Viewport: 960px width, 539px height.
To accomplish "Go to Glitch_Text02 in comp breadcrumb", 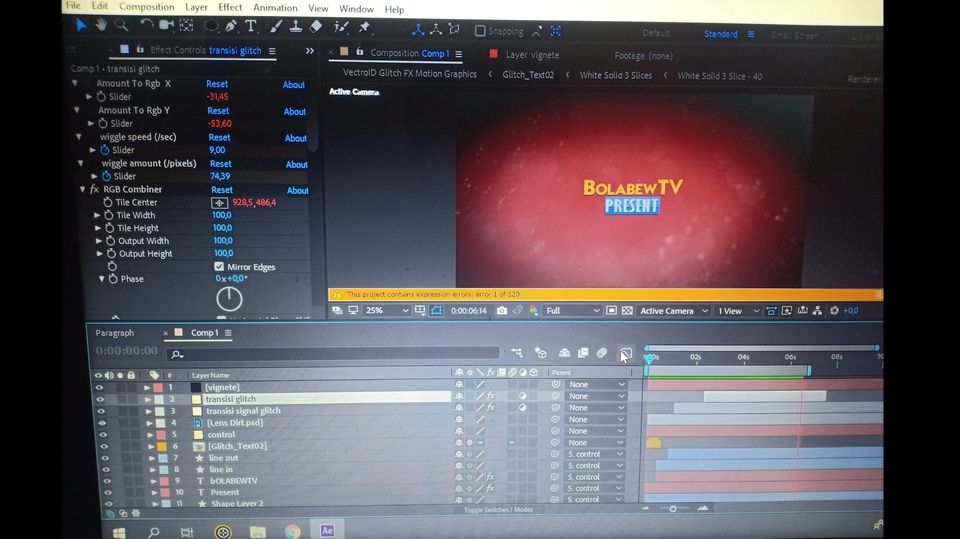I will pos(528,75).
